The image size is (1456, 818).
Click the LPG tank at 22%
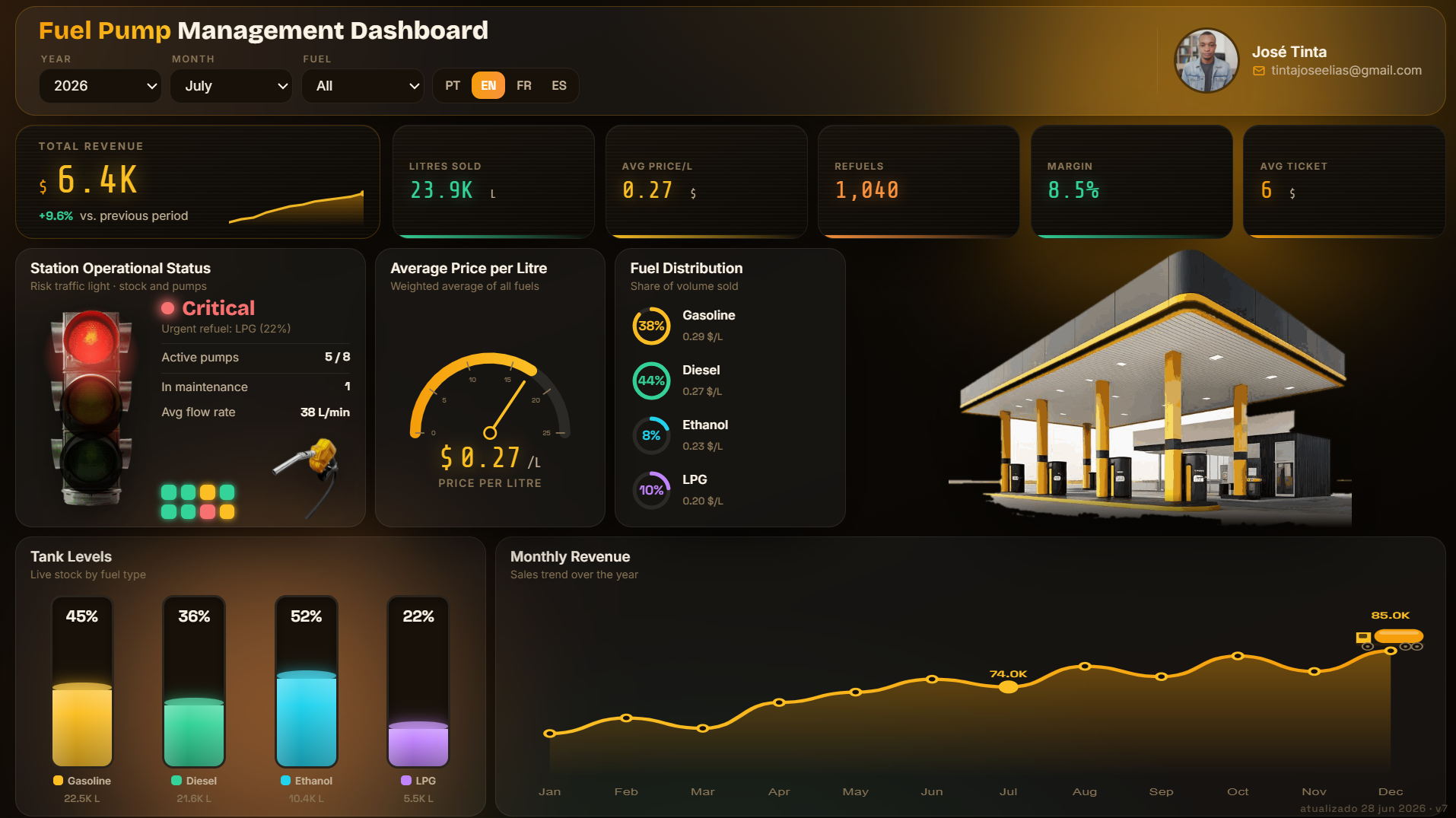point(418,682)
